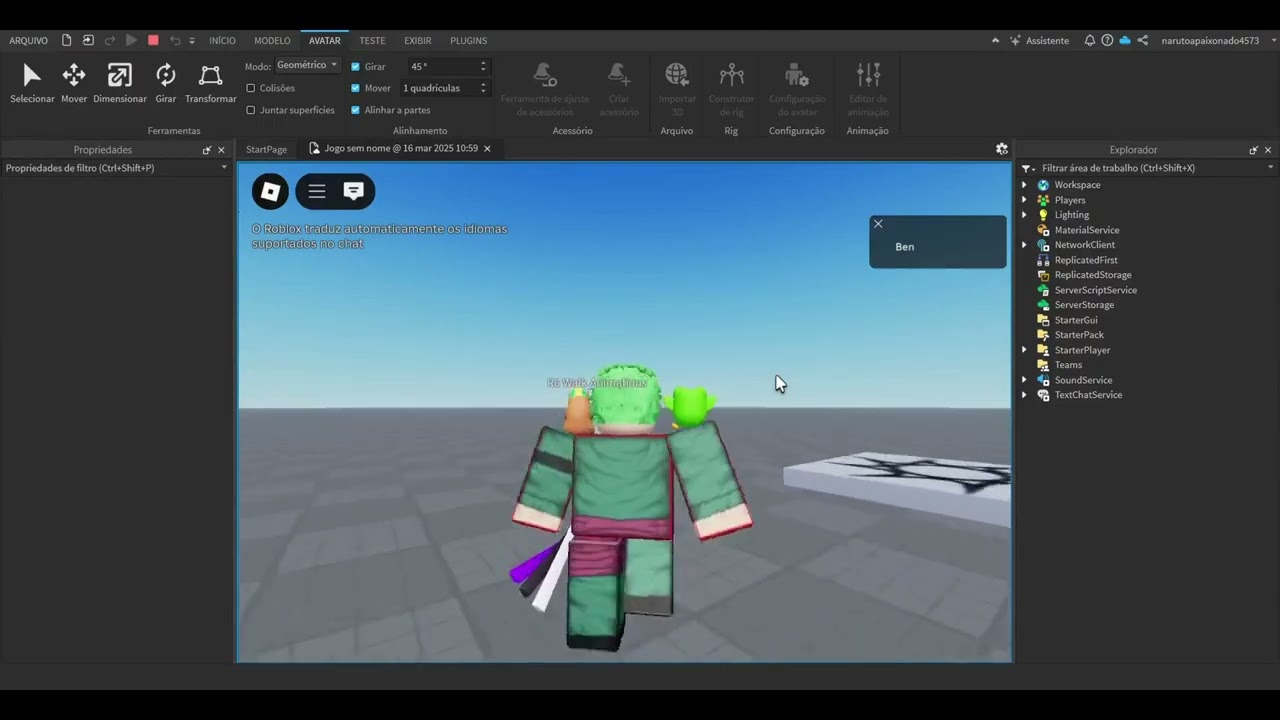Activate the Transformar tool
Image resolution: width=1280 pixels, height=720 pixels.
click(211, 83)
